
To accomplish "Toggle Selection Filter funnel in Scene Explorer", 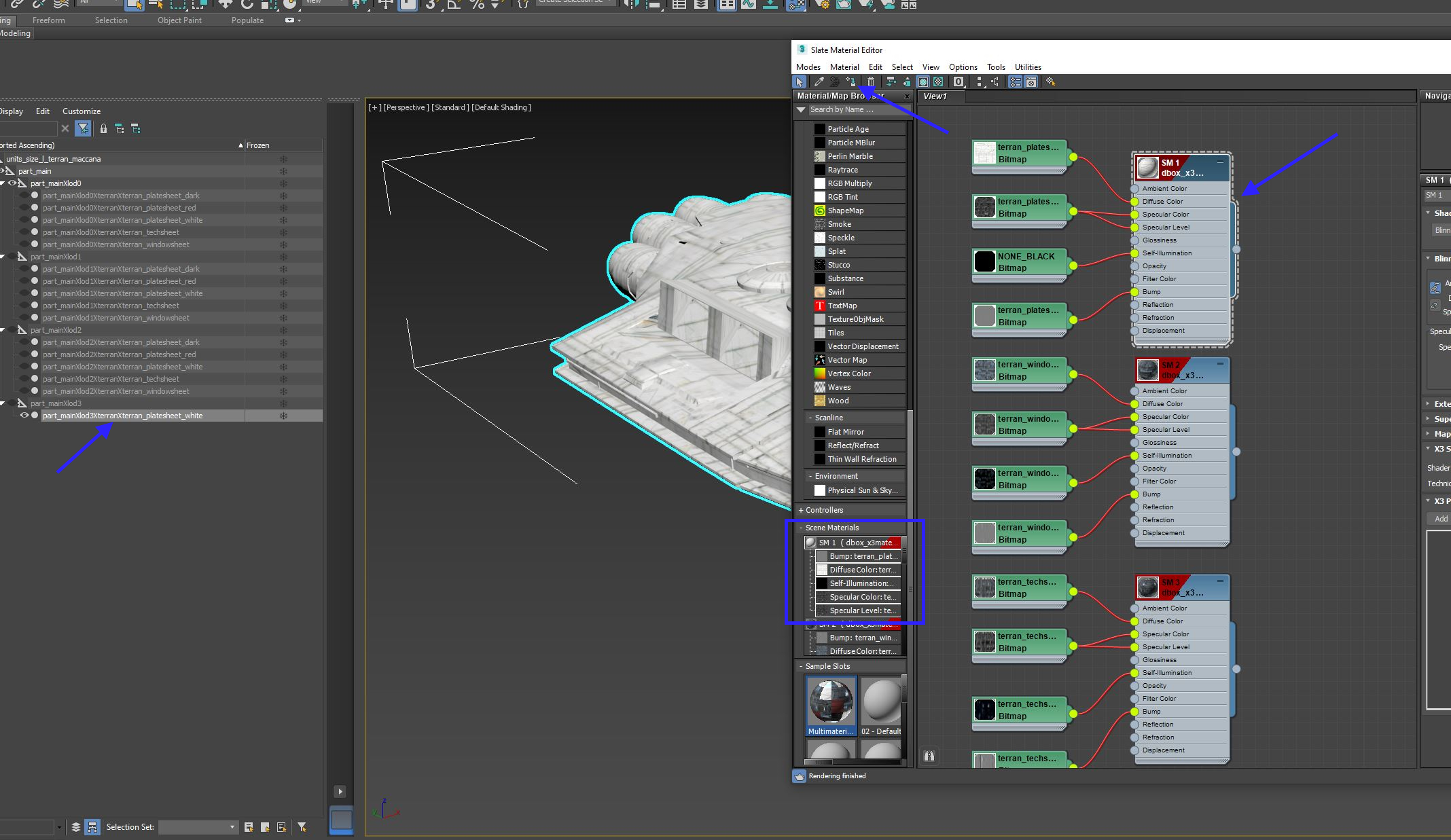I will (x=83, y=128).
